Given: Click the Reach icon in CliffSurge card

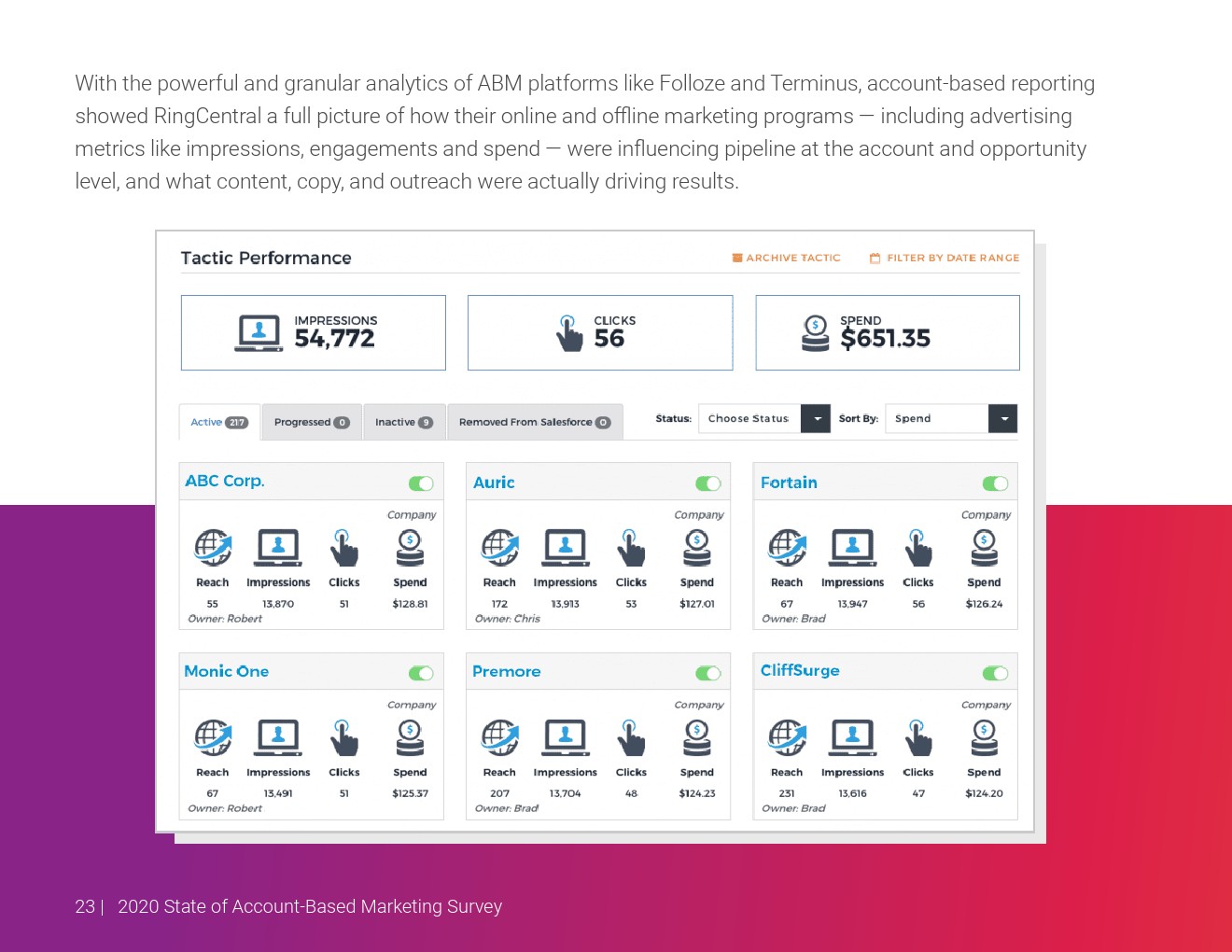Looking at the screenshot, I should point(787,738).
